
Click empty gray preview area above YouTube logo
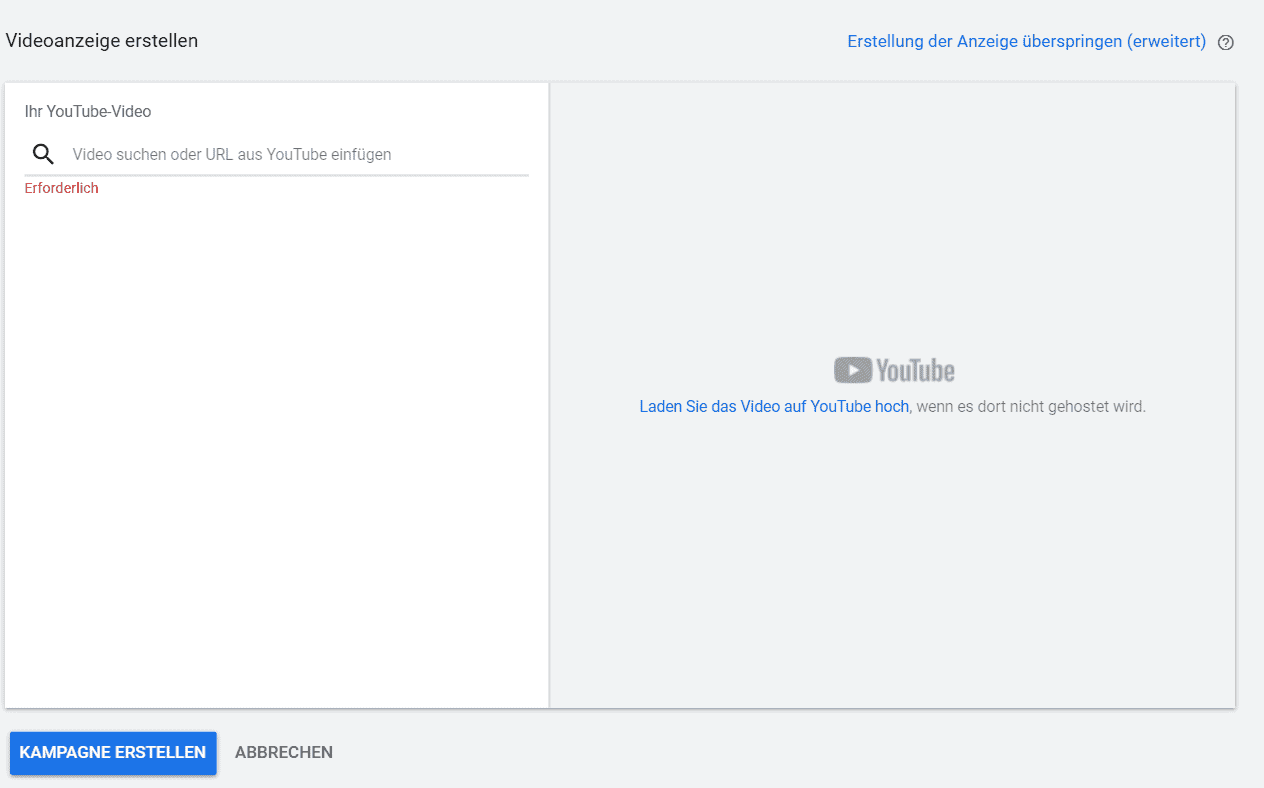(892, 220)
